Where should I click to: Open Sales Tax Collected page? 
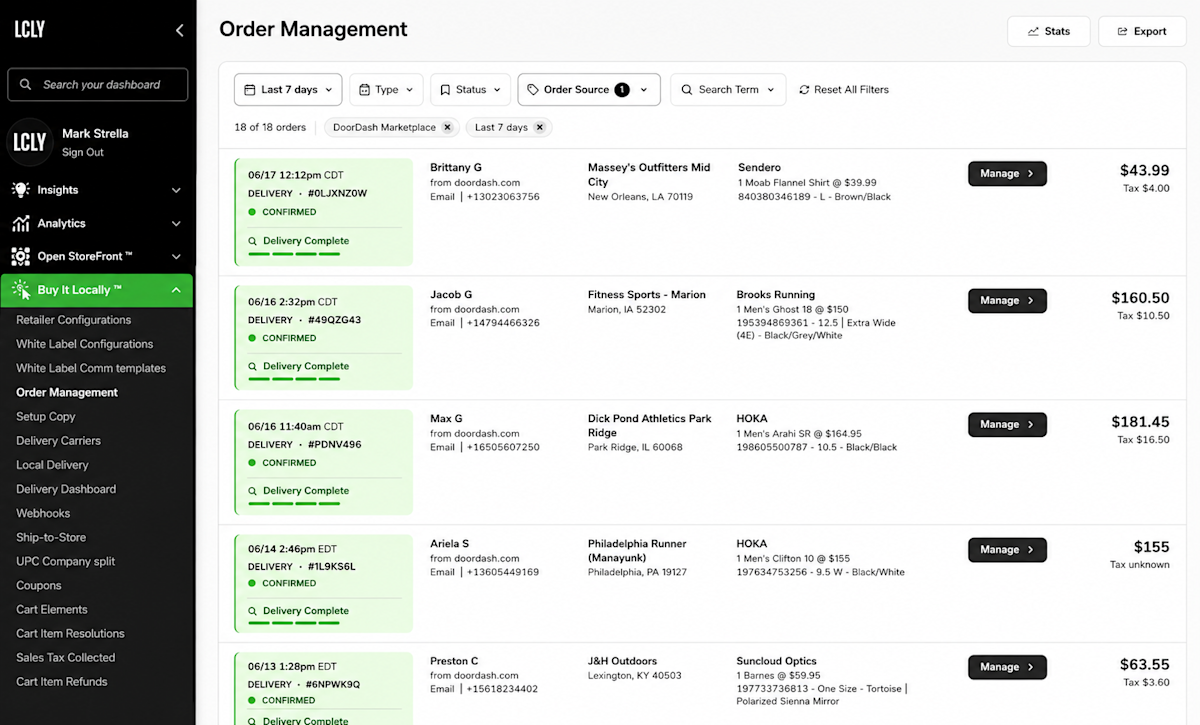point(66,658)
